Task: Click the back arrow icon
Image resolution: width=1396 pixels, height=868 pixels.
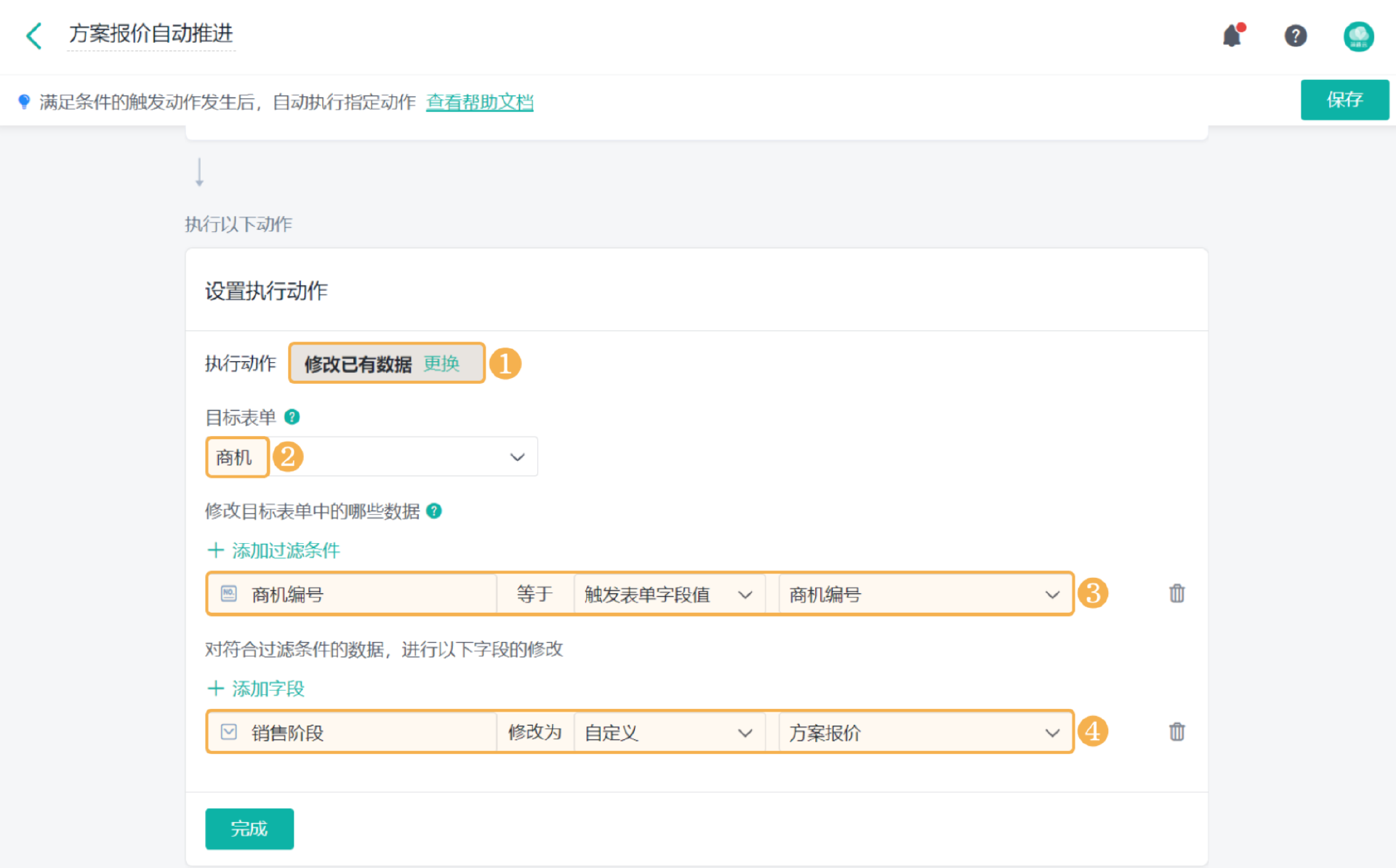Action: [x=34, y=36]
